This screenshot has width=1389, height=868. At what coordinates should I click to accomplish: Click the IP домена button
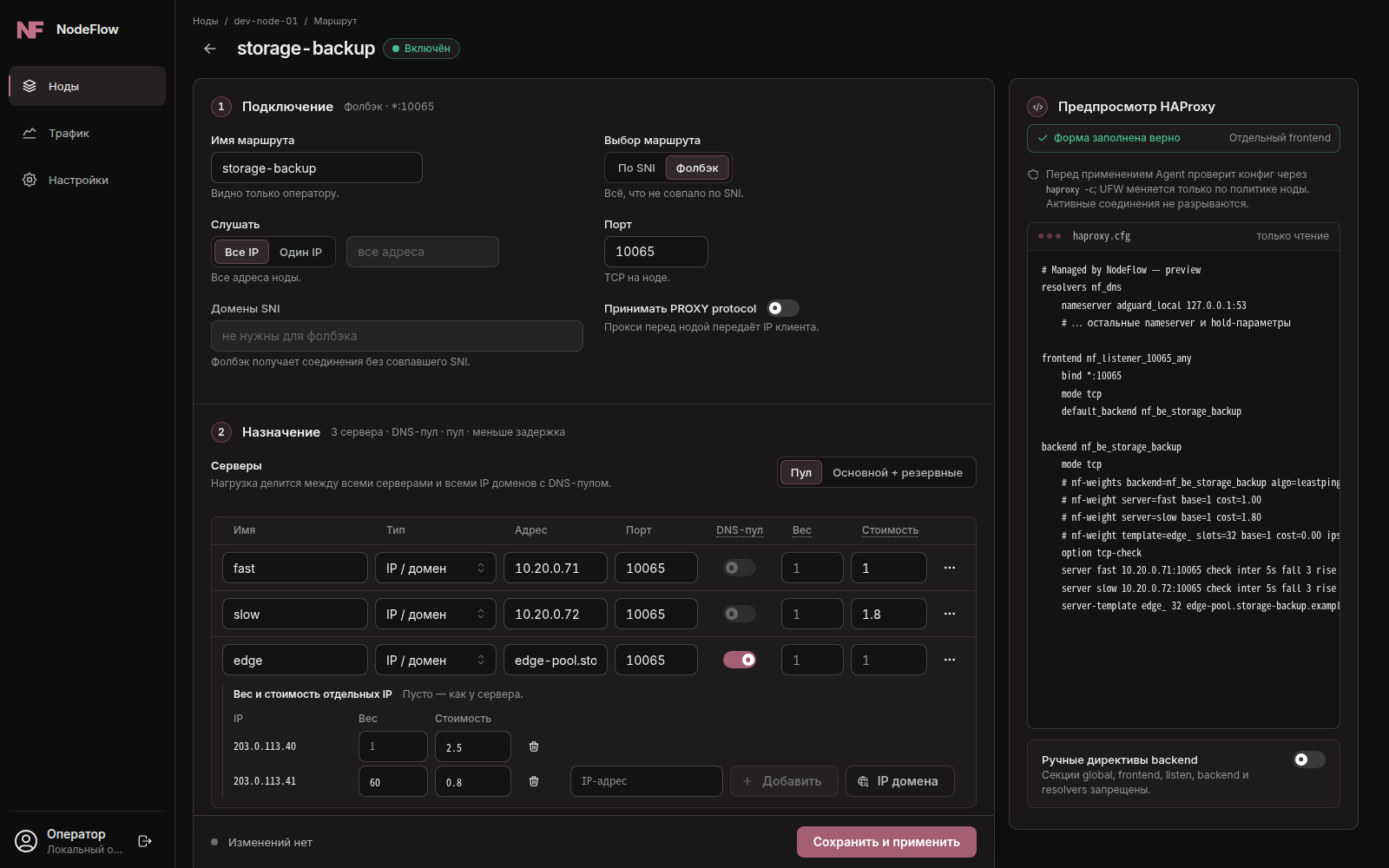click(899, 781)
